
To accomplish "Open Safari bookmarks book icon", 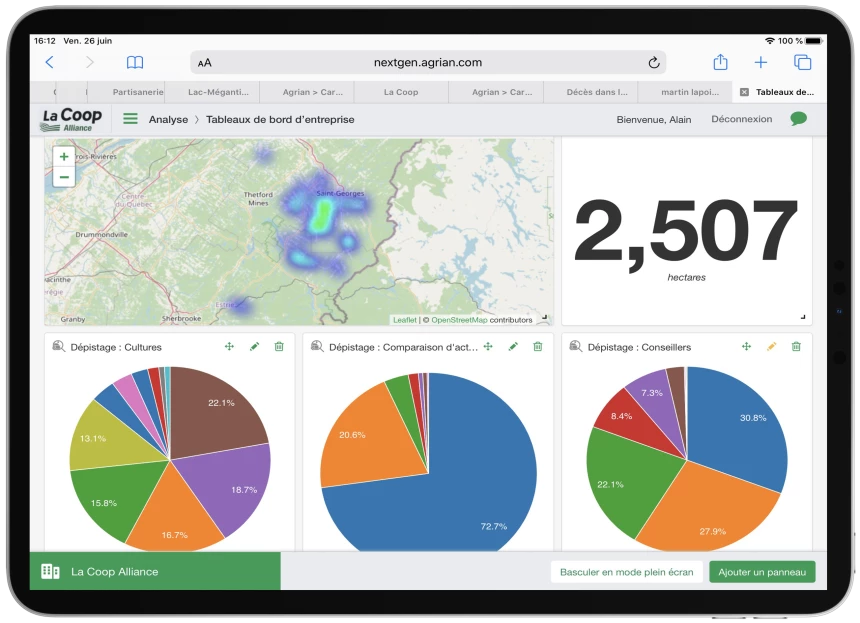I will [135, 62].
